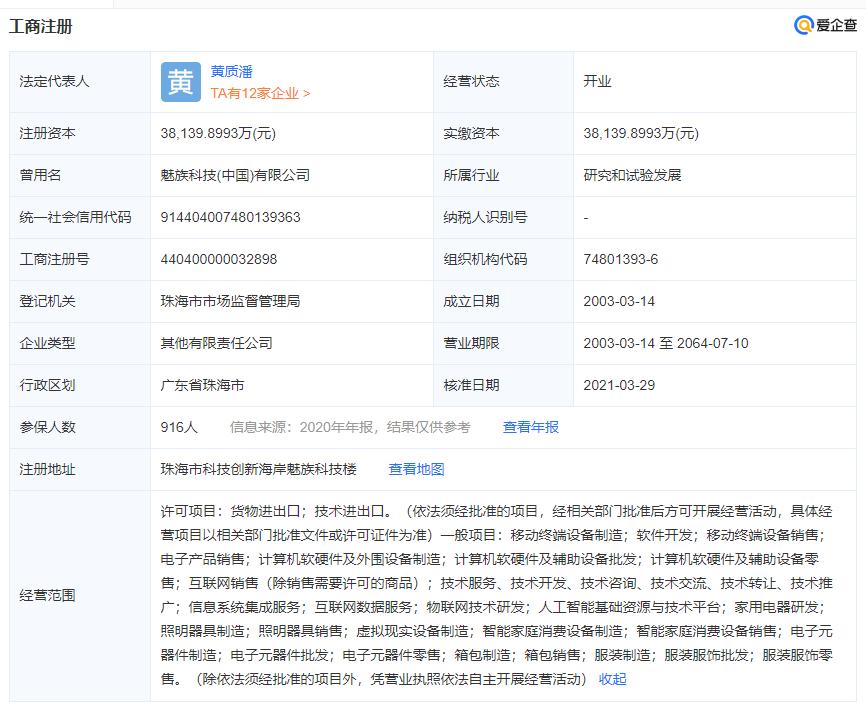Select 2003-03-14 至 2064-07-10 value
This screenshot has width=866, height=707.
666,343
